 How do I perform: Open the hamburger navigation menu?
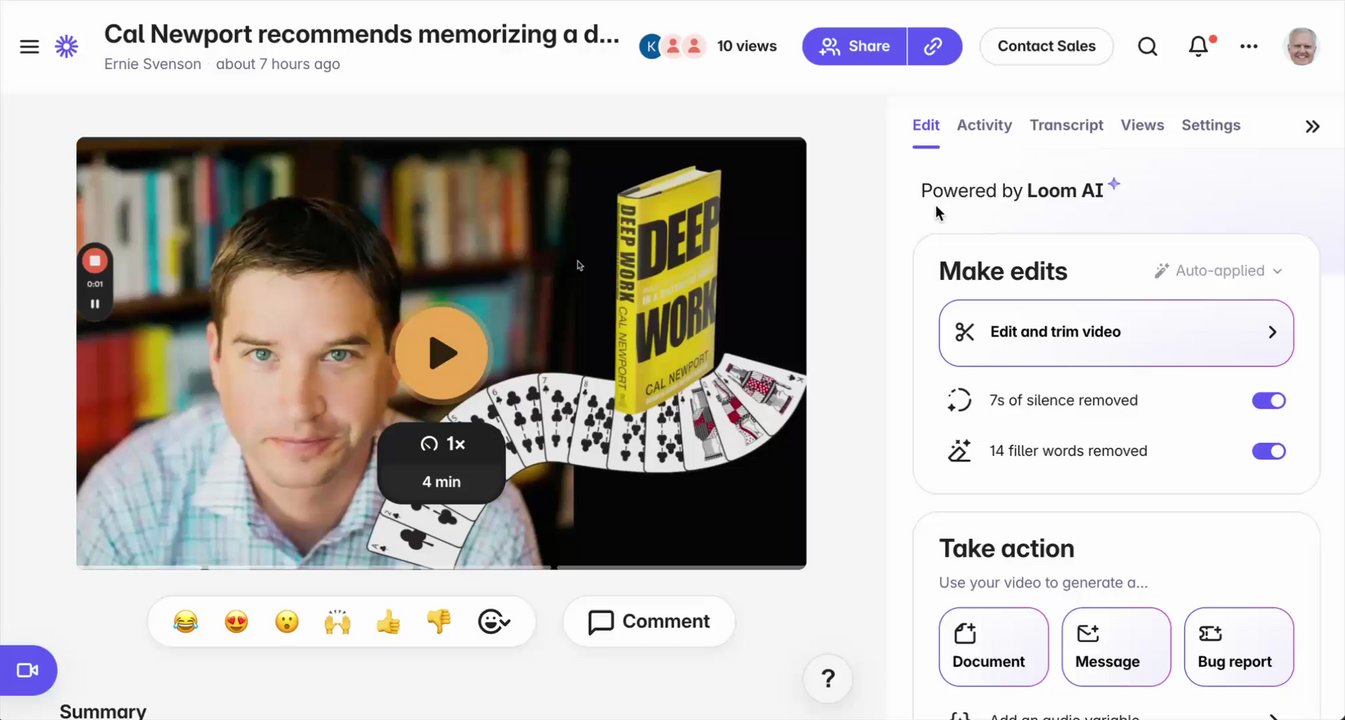[29, 47]
